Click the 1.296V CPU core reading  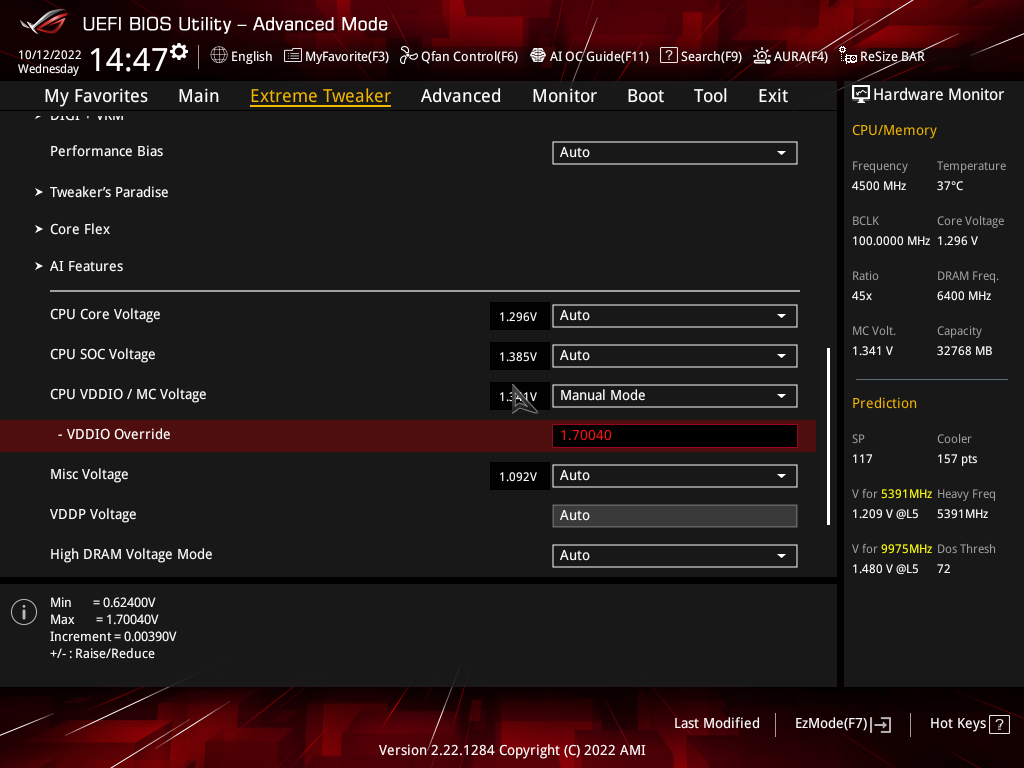click(519, 317)
